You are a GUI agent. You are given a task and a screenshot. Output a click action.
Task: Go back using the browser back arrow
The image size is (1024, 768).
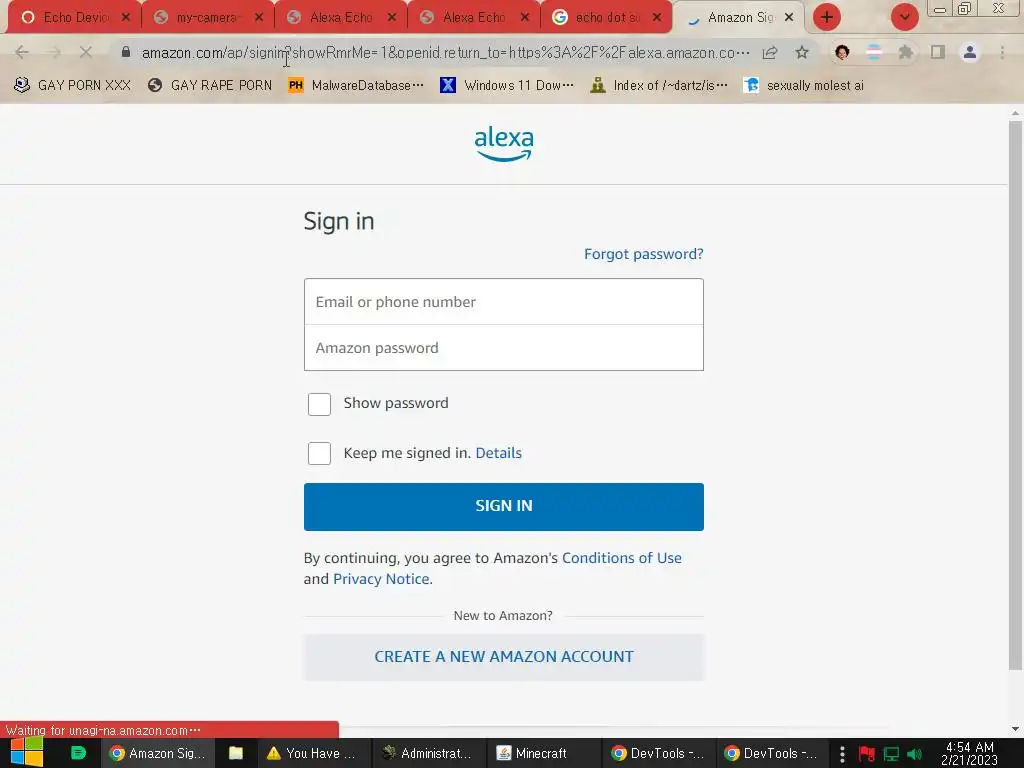(22, 52)
